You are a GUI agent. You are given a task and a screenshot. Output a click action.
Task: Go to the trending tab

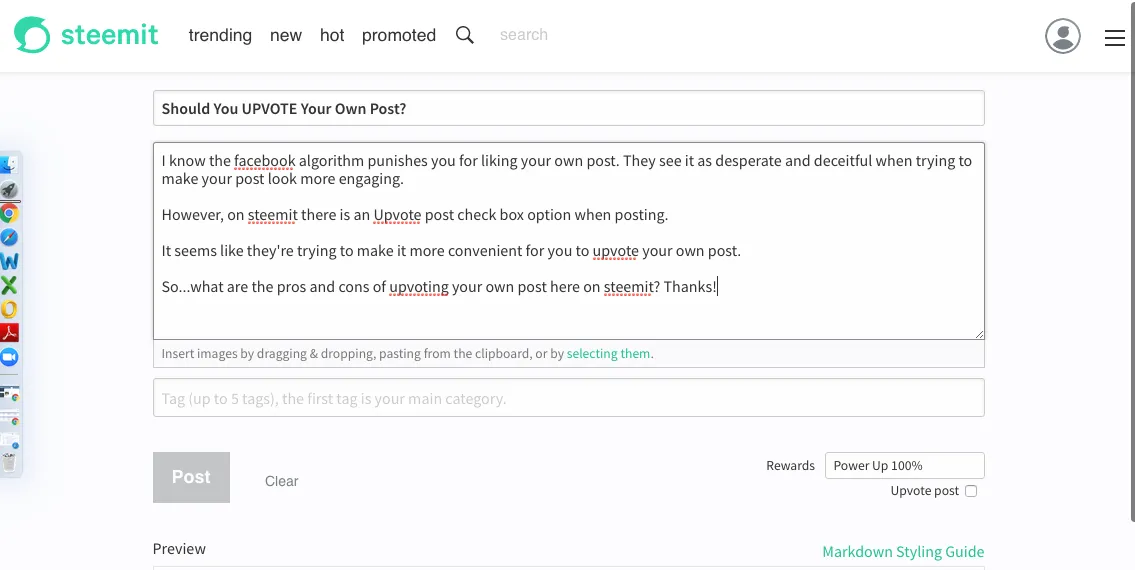click(220, 35)
